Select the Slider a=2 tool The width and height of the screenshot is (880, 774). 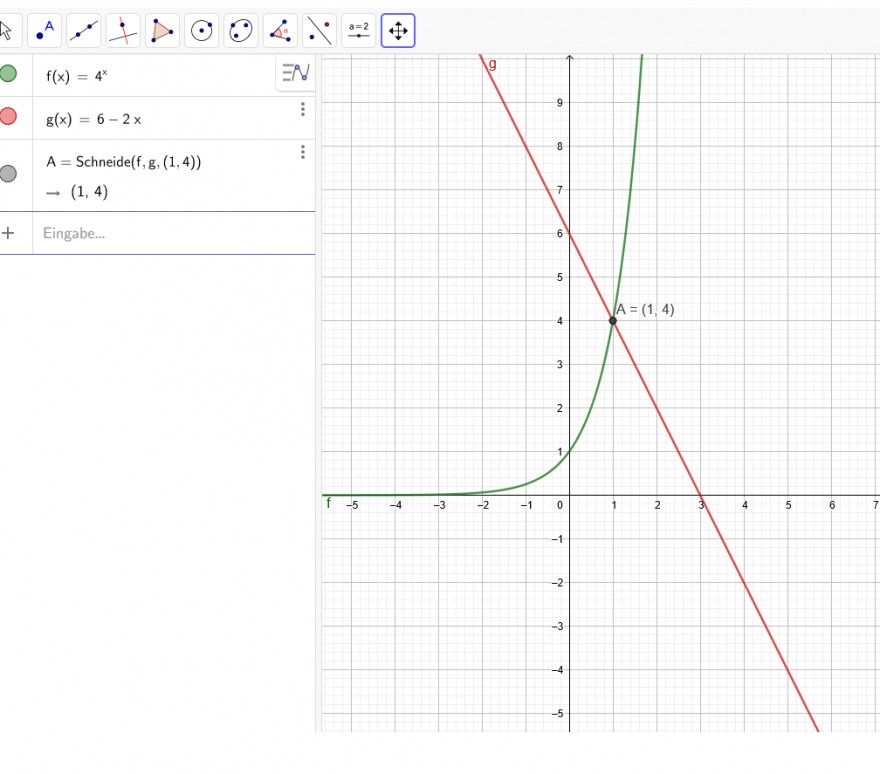359,30
